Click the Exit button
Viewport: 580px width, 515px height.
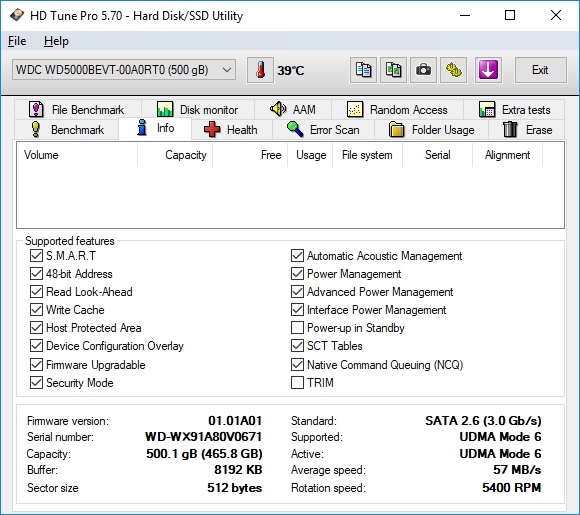tap(540, 70)
